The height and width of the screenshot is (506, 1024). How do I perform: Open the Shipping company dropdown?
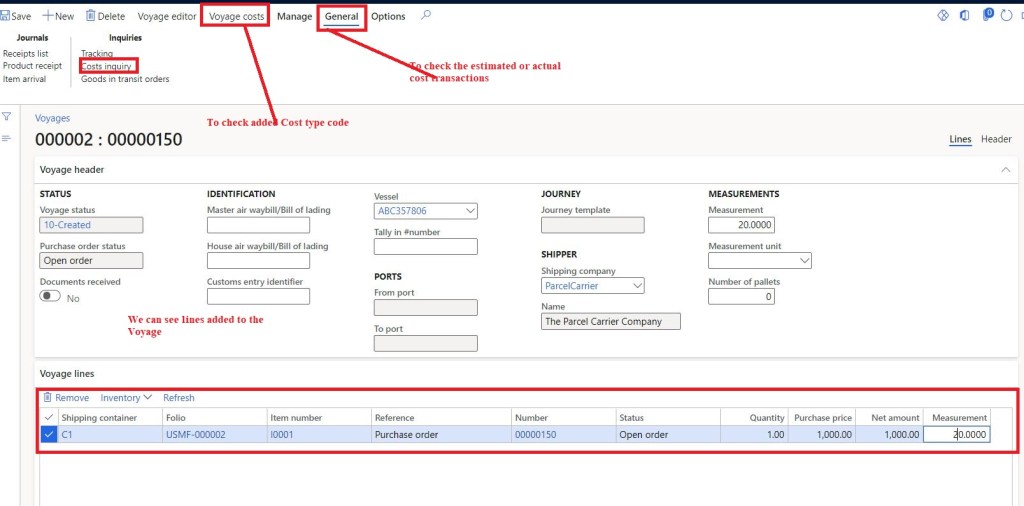tap(636, 286)
